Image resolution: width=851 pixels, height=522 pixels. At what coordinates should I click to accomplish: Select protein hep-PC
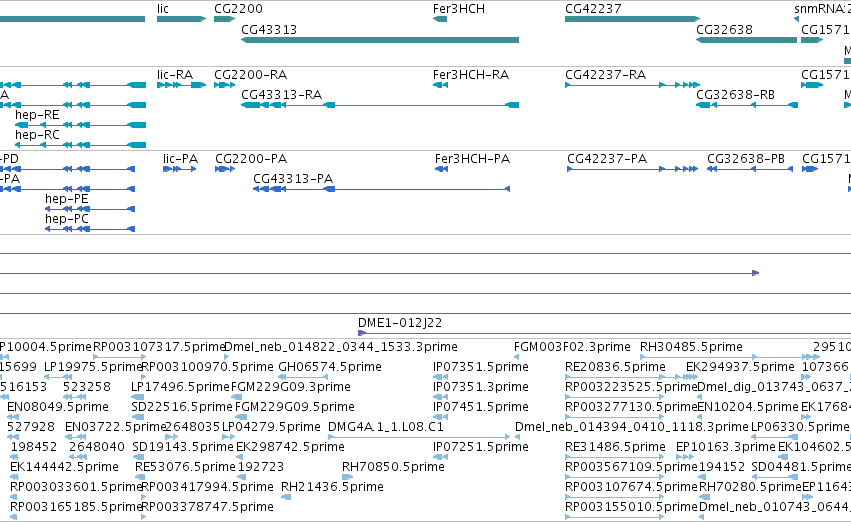(x=90, y=229)
